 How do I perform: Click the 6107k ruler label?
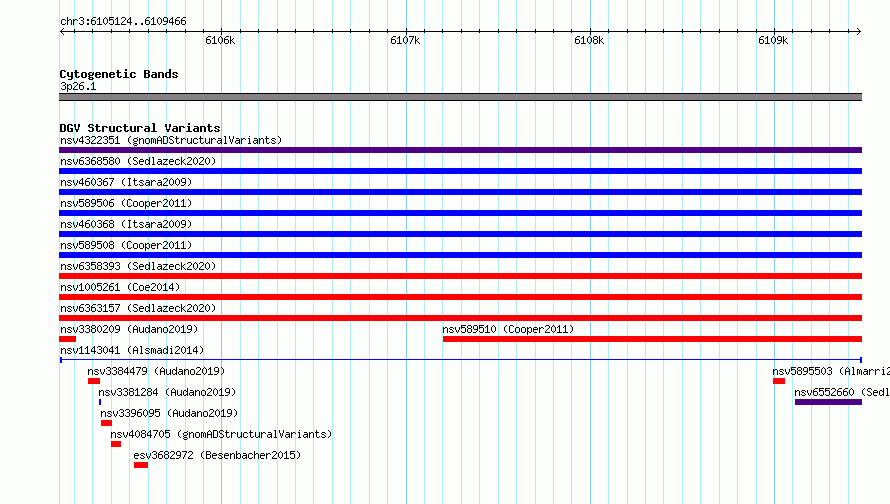(405, 40)
